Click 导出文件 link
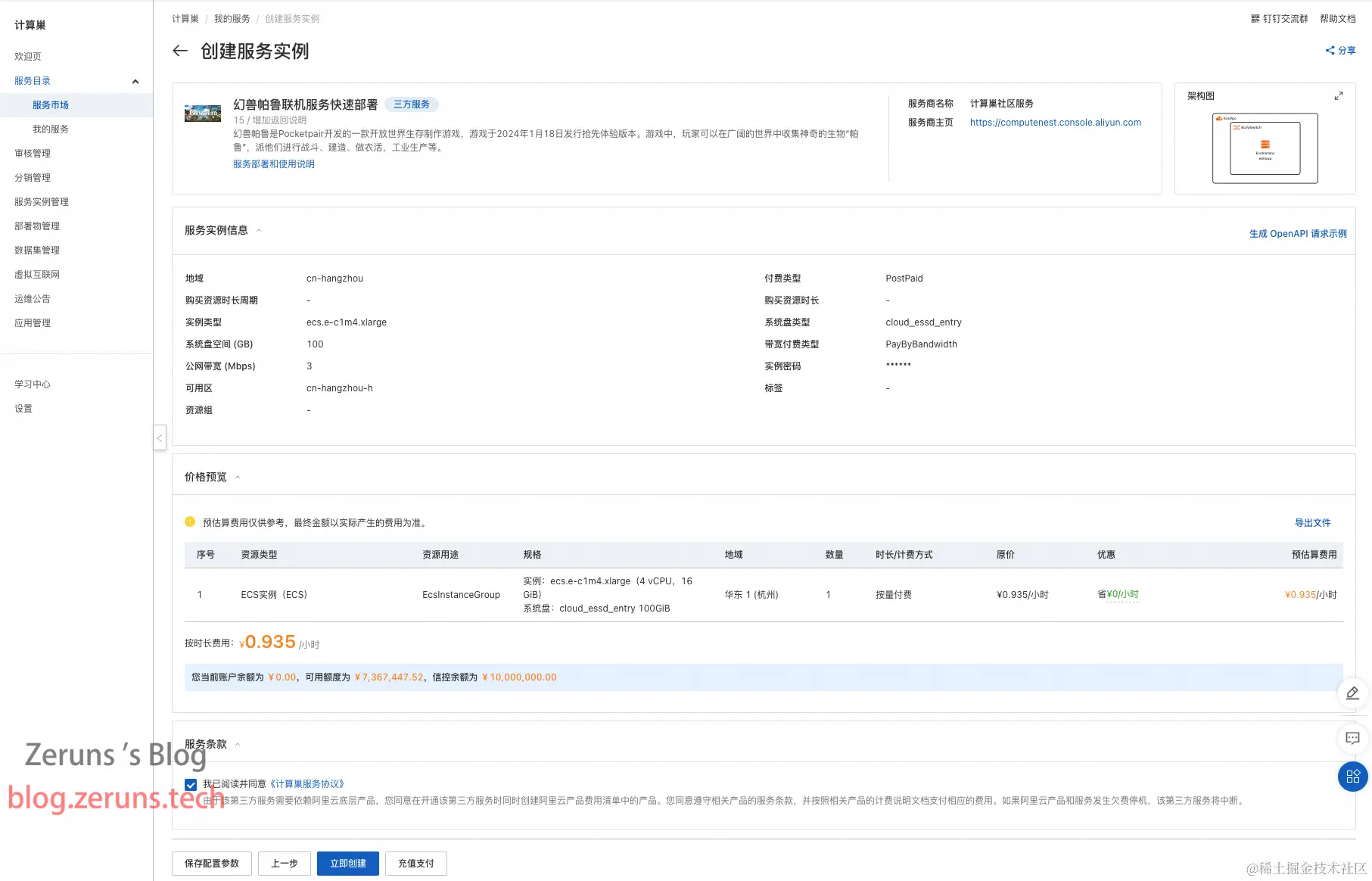The image size is (1372, 881). coord(1312,523)
